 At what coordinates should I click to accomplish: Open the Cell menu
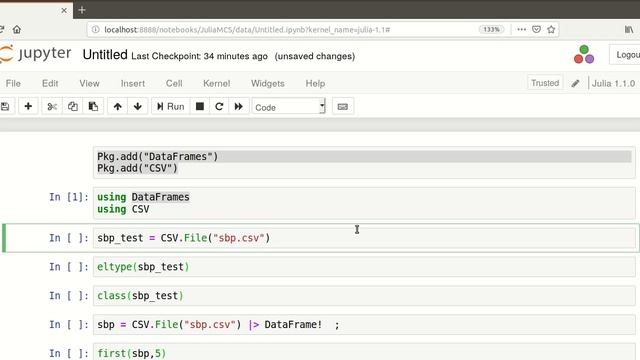coord(174,83)
